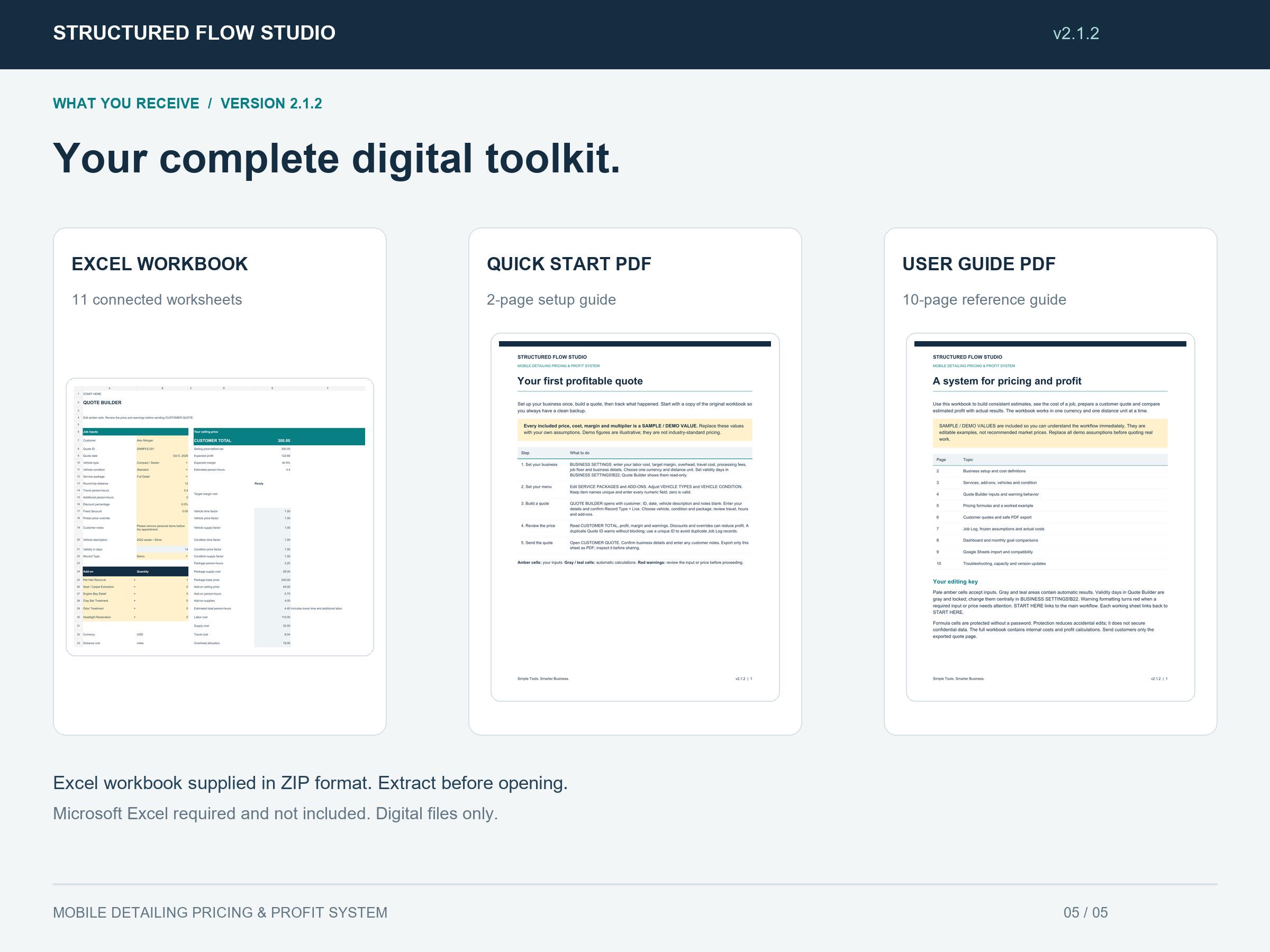
Task: Click the ZIP format extraction note
Action: pos(310,783)
